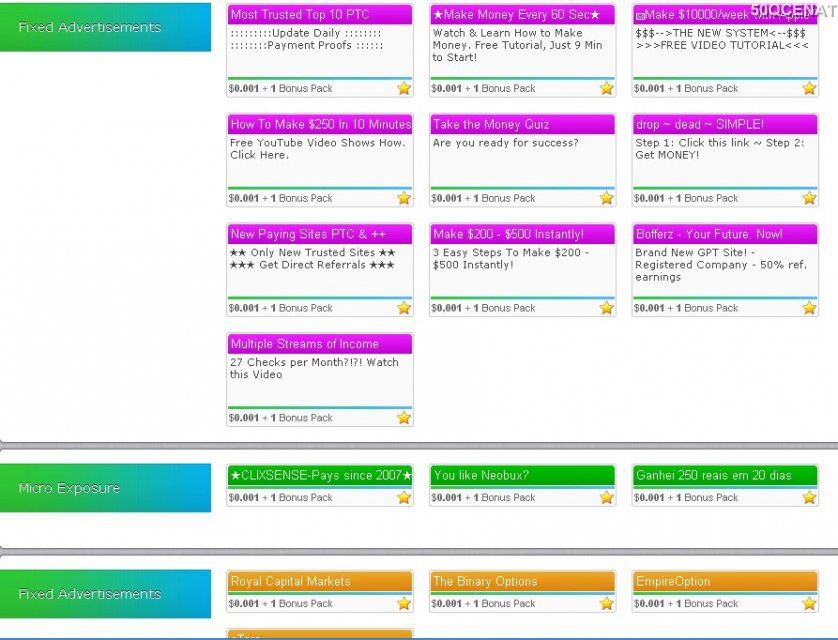Click star on Take the Money Quiz ad

coord(607,198)
